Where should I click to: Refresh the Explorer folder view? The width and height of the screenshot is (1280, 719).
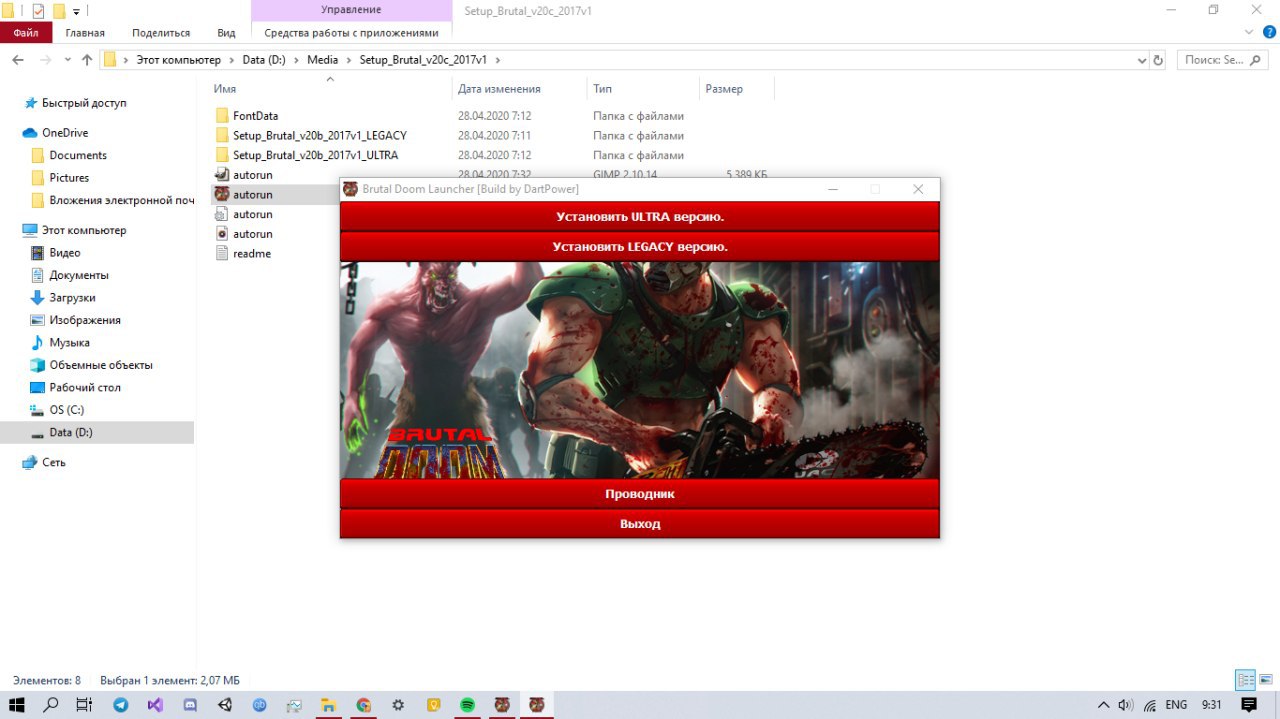(x=1158, y=60)
